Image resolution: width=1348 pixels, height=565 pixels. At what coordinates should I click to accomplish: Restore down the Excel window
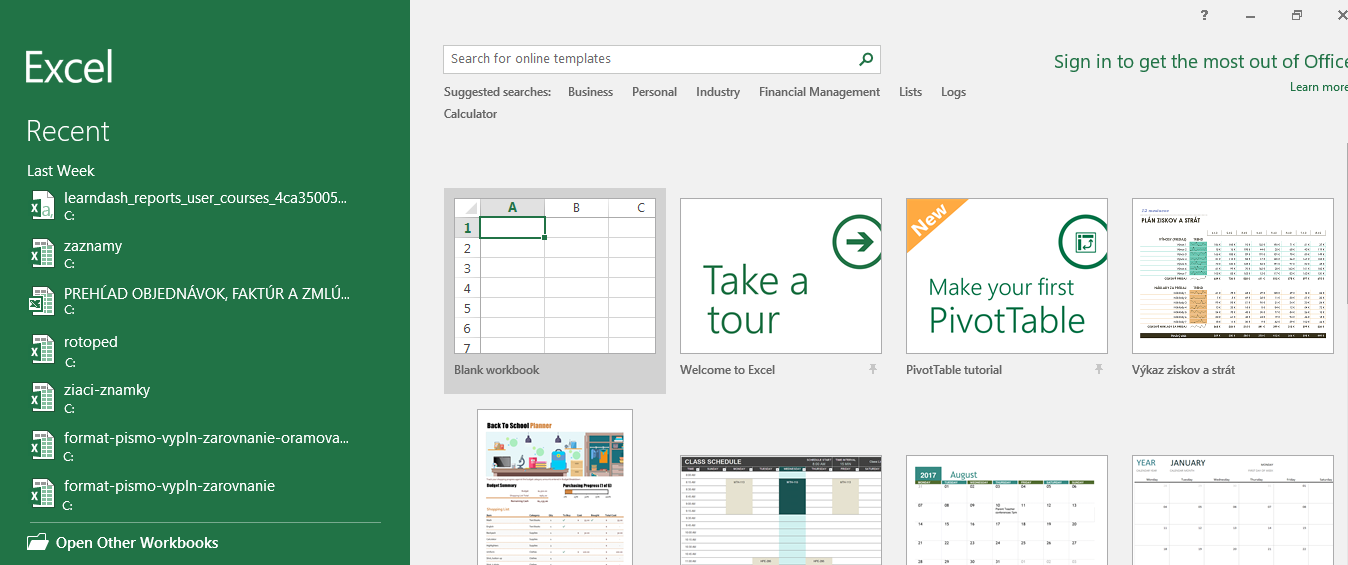(1297, 15)
